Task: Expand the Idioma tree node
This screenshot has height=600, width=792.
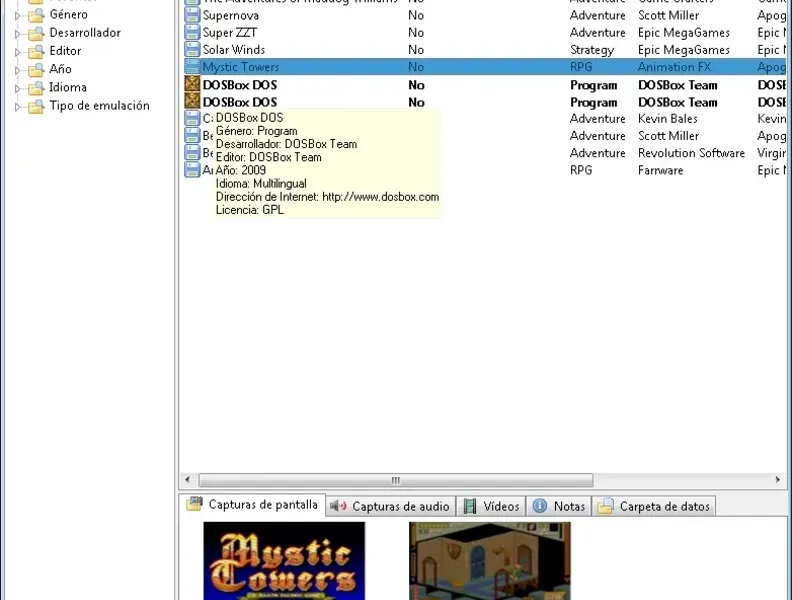Action: point(17,88)
